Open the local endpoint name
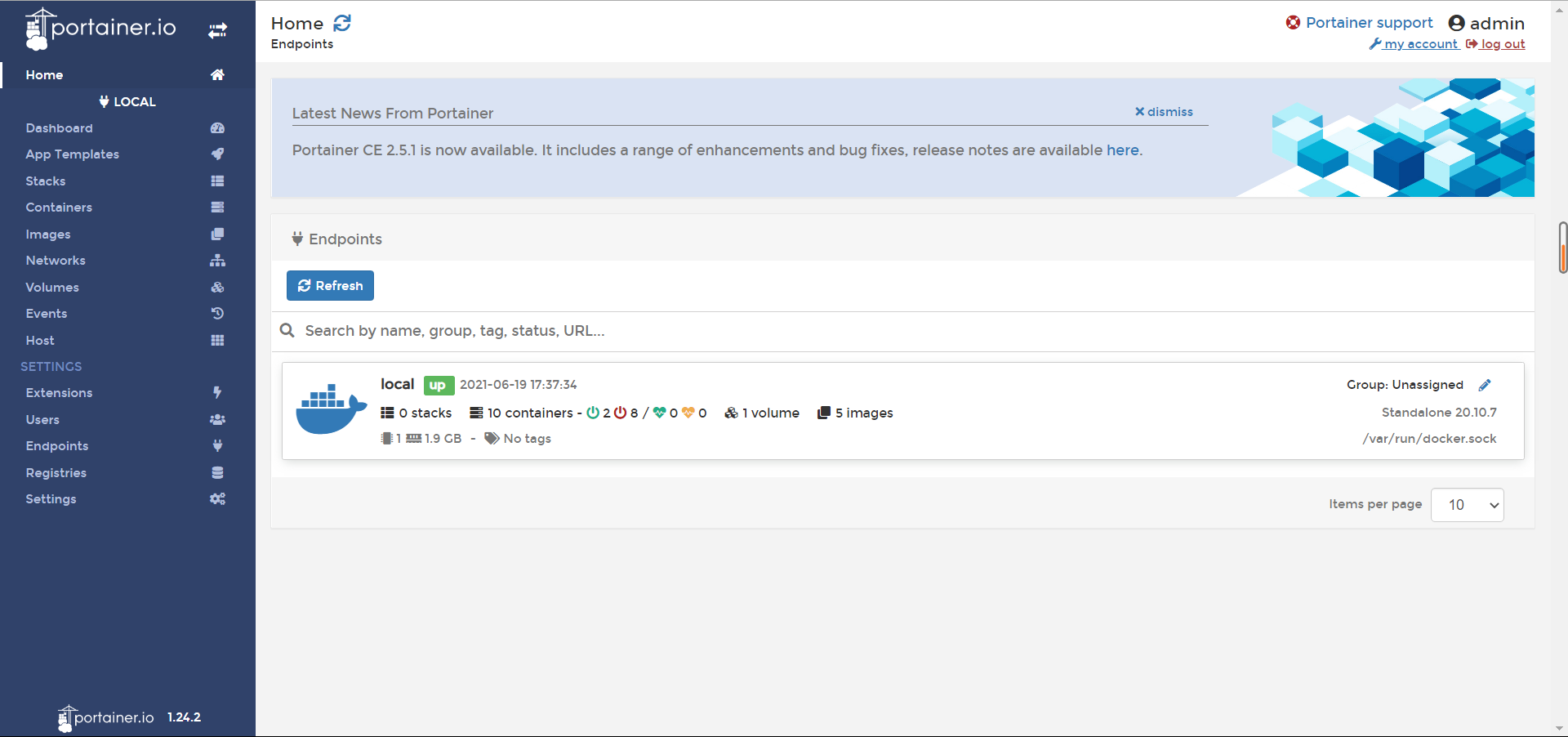The height and width of the screenshot is (737, 1568). pos(397,384)
